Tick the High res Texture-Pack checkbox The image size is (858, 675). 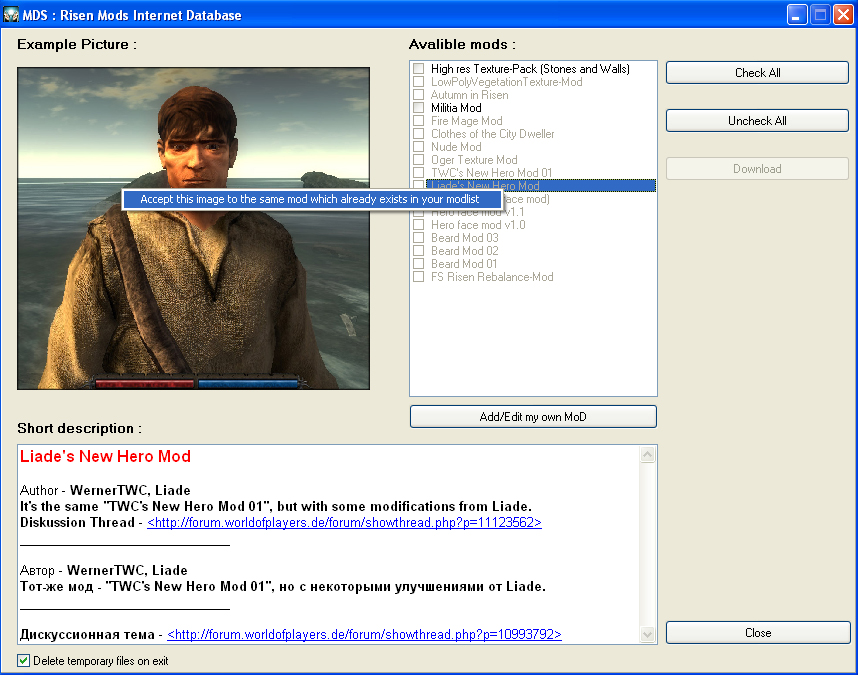click(419, 68)
